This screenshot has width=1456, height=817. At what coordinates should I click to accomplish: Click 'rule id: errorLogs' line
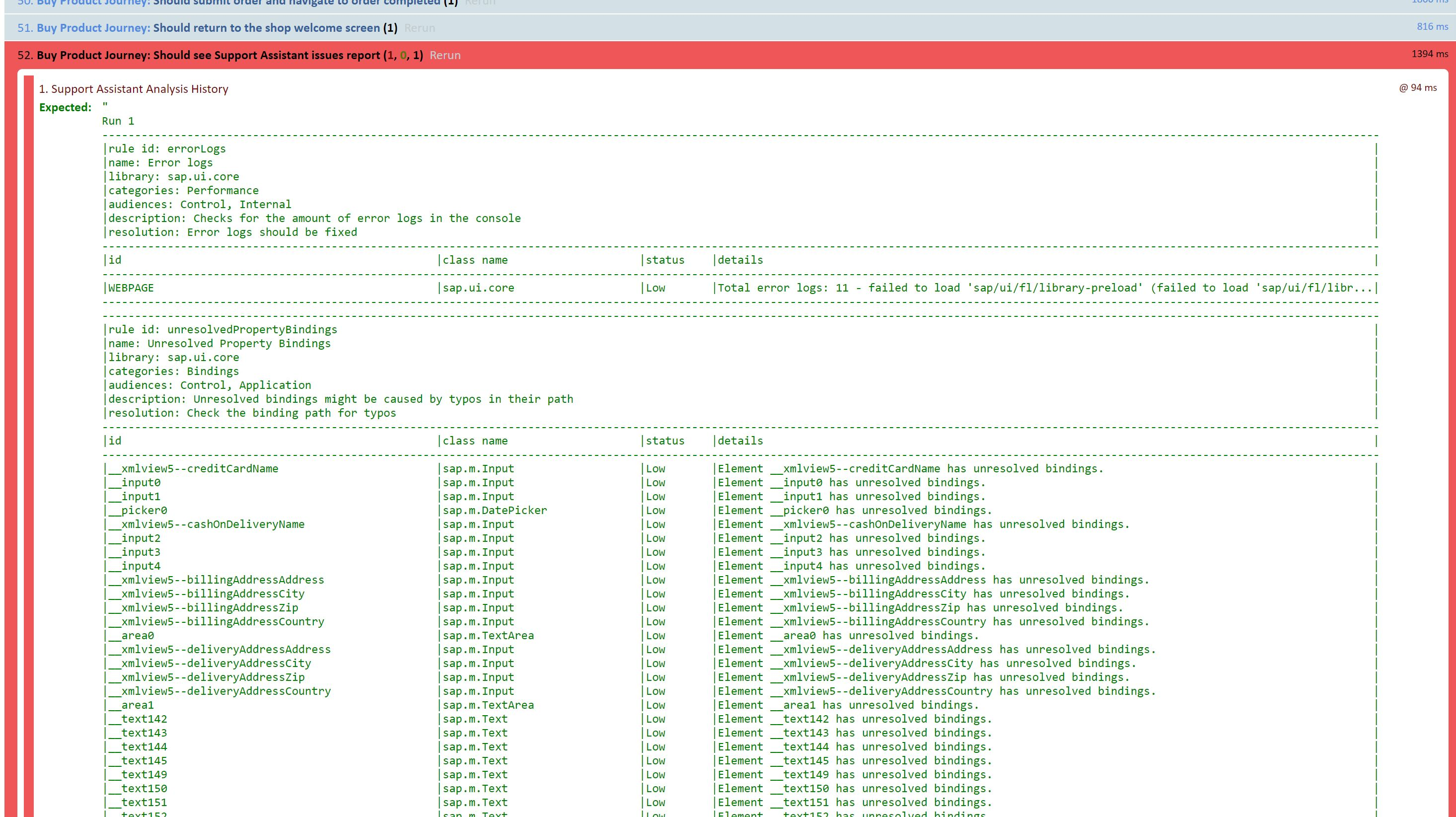coord(167,149)
